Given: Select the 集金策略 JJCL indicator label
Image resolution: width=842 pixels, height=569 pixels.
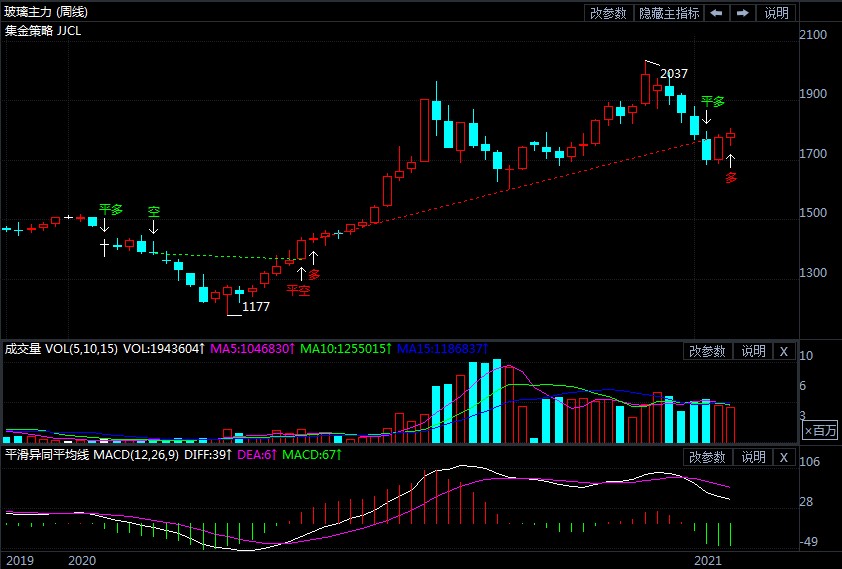Looking at the screenshot, I should click(x=43, y=31).
